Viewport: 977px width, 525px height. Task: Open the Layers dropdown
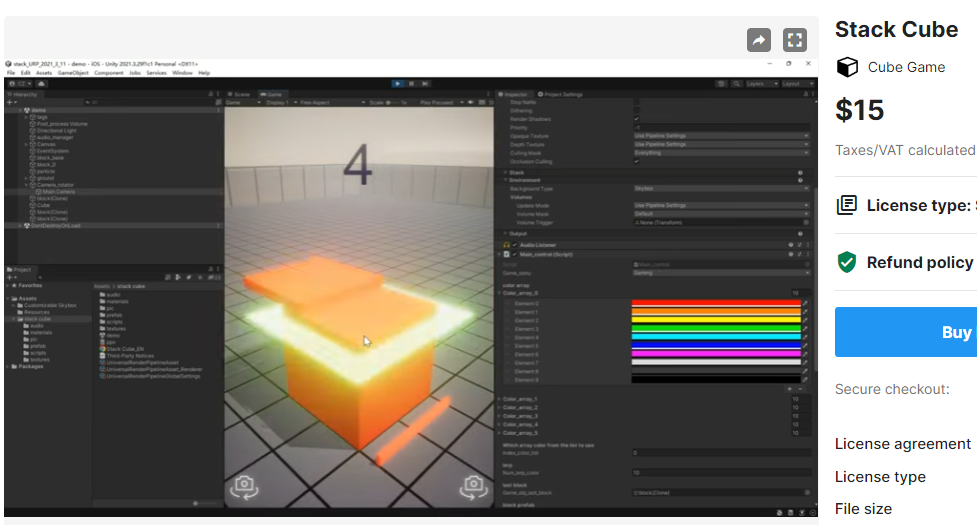[760, 84]
